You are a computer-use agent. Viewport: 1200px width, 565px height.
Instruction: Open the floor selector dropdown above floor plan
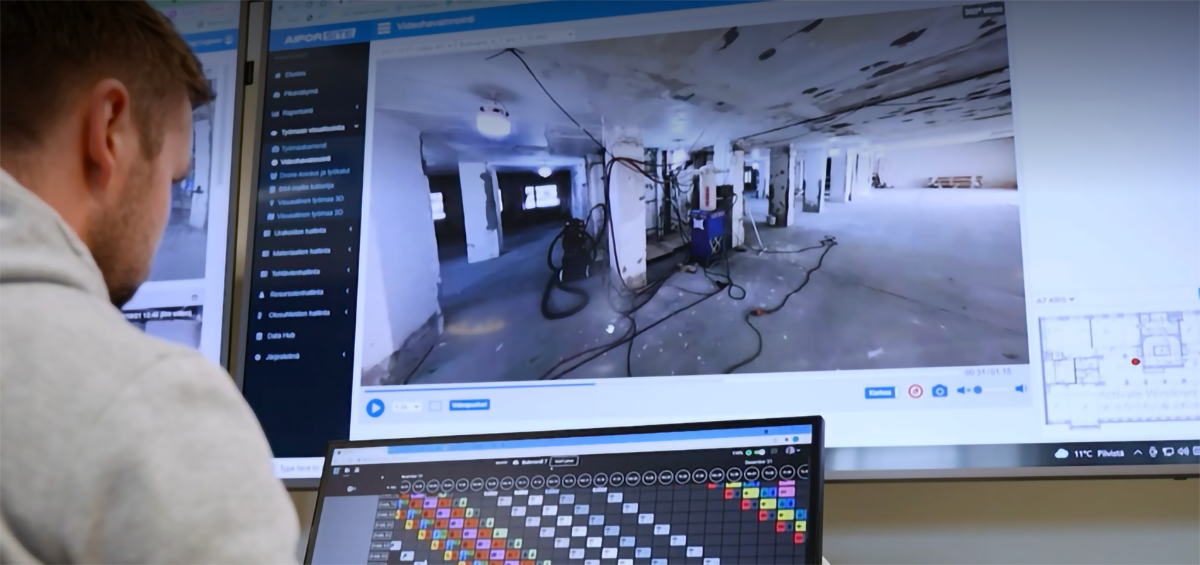click(x=1055, y=299)
